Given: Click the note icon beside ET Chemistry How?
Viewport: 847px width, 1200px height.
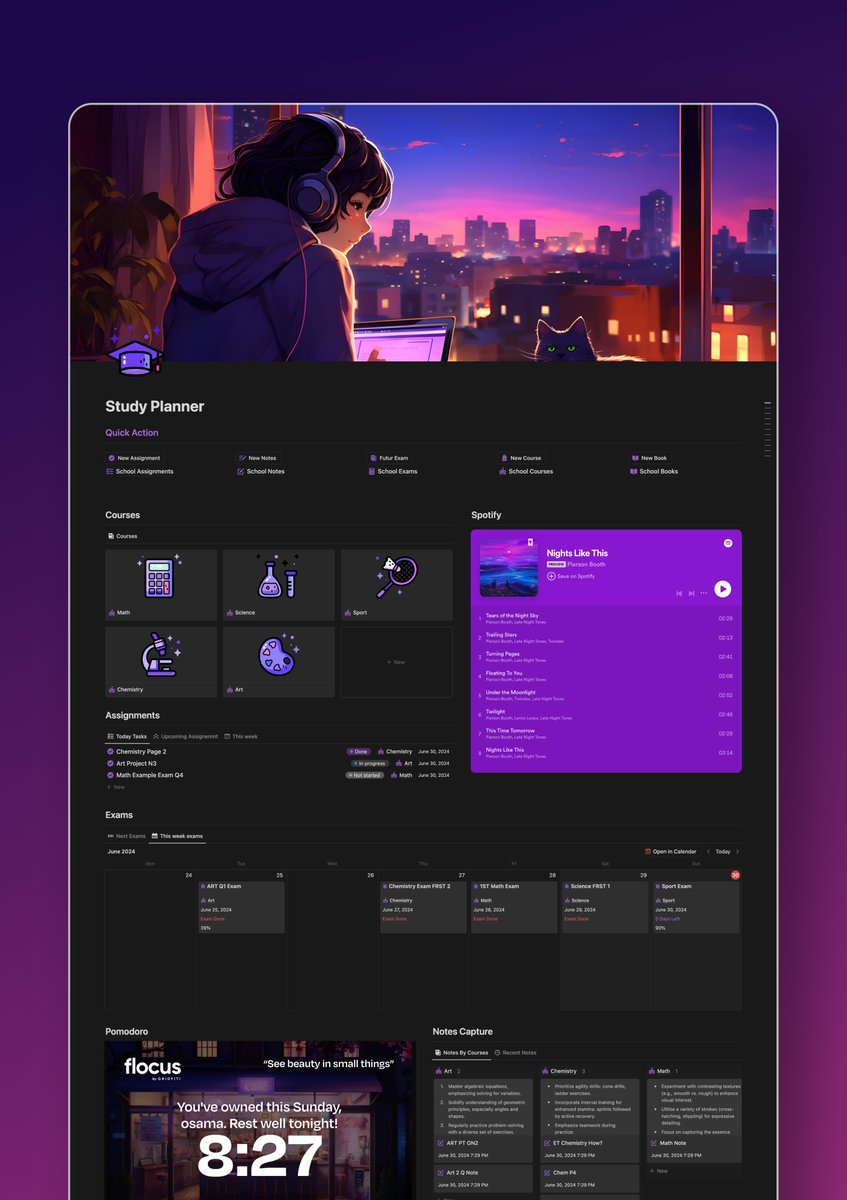Looking at the screenshot, I should [x=548, y=1143].
